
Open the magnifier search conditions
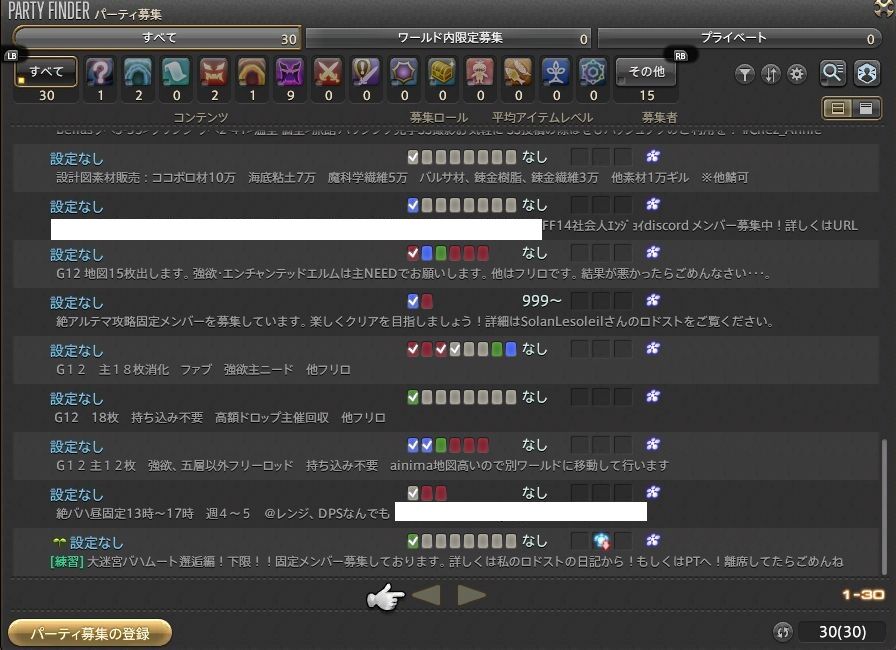click(833, 73)
